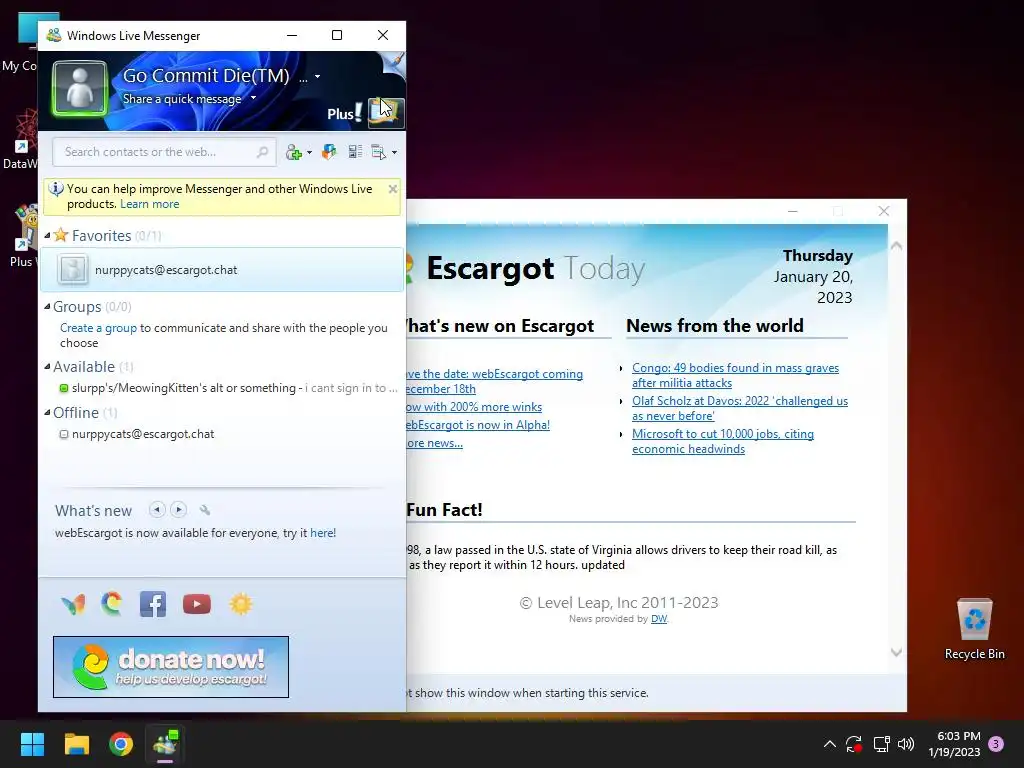Click the favorite contact's avatar thumbnail
Screen dimensions: 1024x768
72,270
